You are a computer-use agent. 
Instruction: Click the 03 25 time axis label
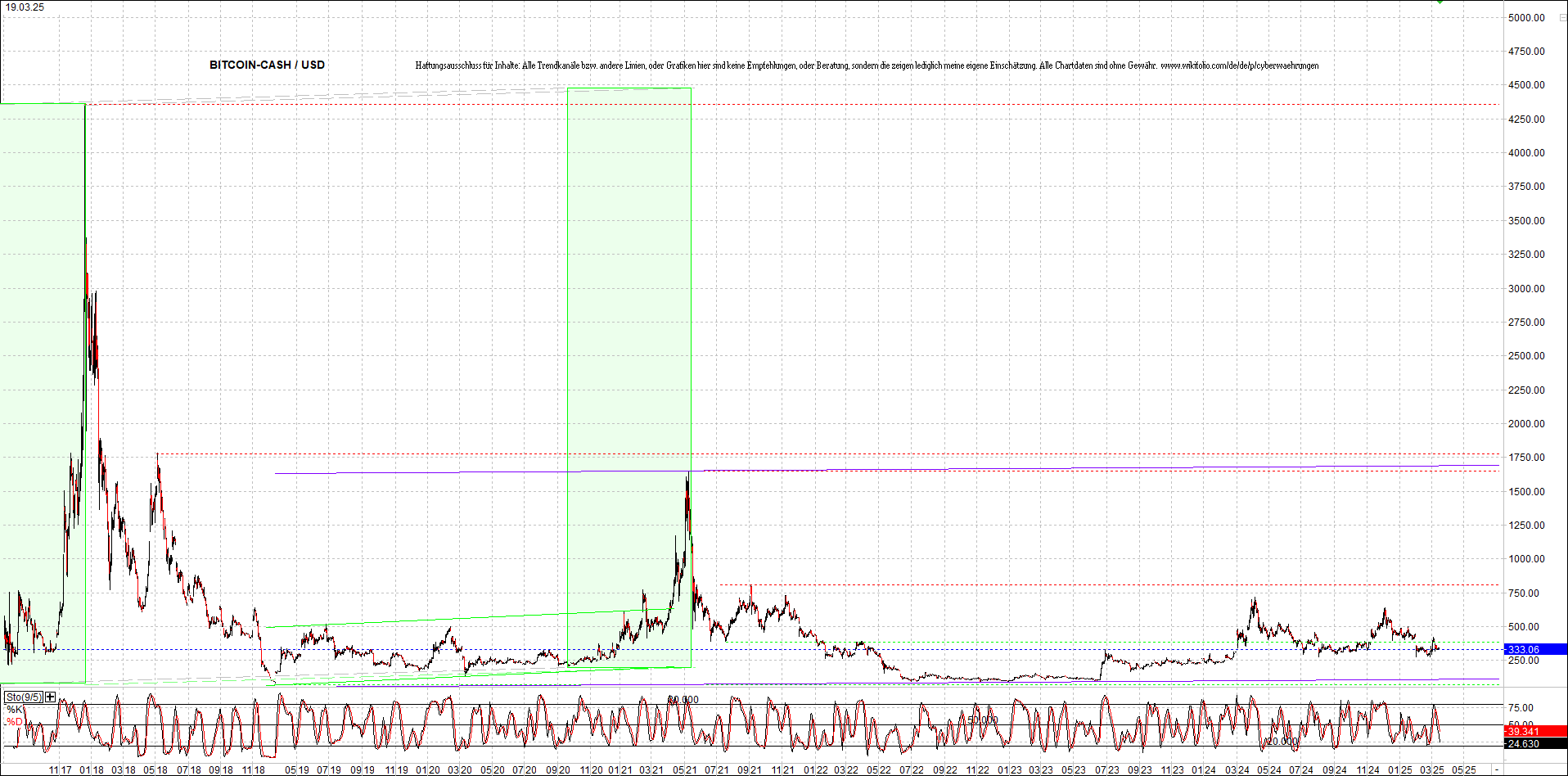1432,770
